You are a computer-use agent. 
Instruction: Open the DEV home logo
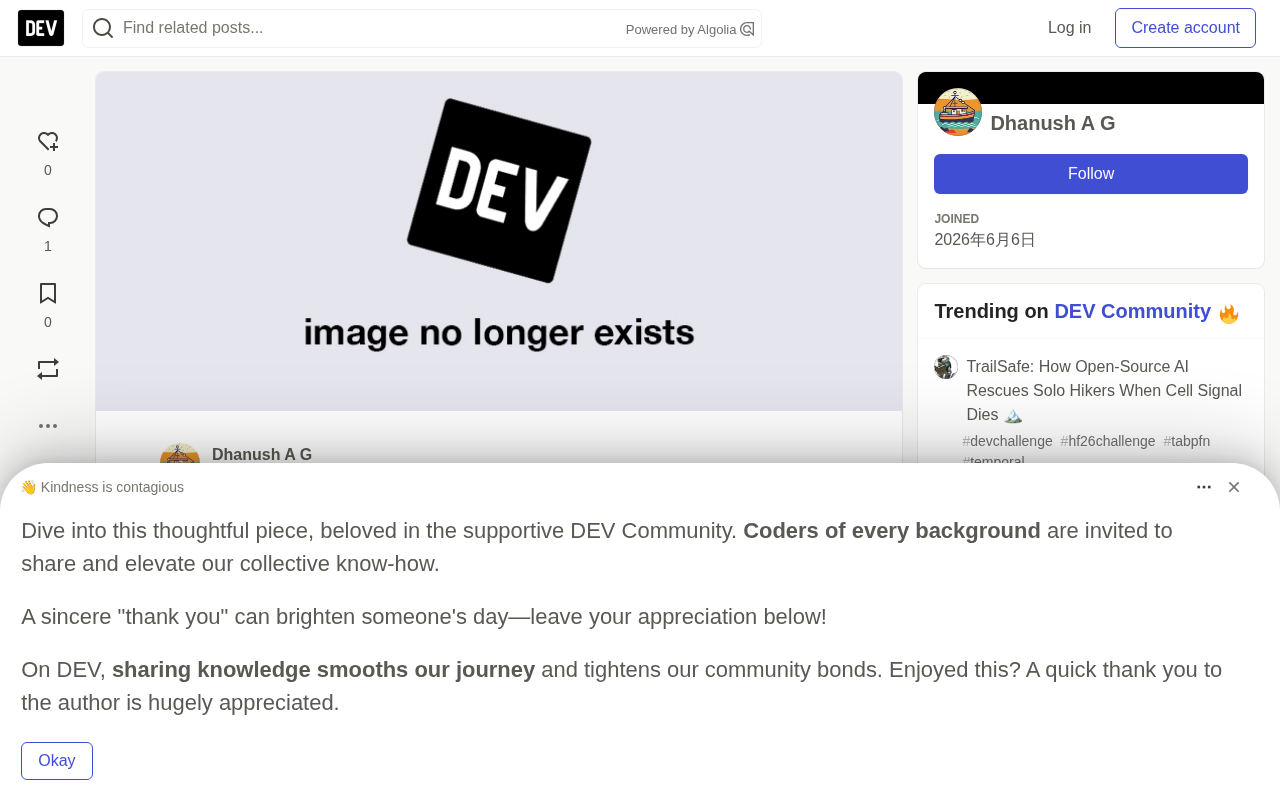click(41, 28)
